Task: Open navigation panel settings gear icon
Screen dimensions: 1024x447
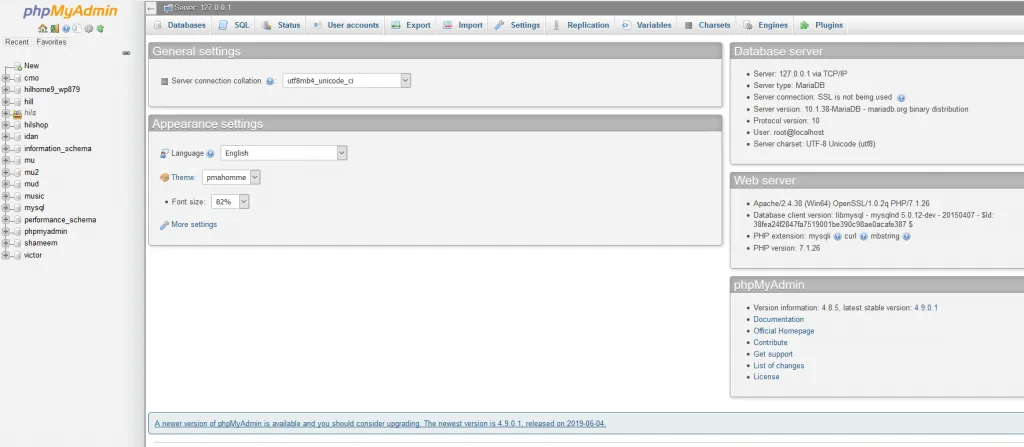Action: click(x=89, y=29)
